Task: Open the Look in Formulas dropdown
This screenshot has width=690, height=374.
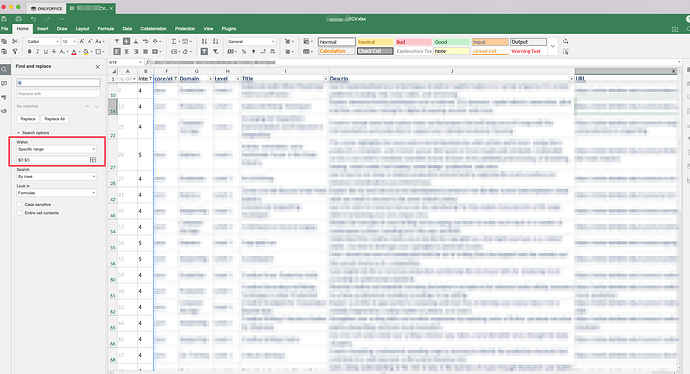Action: (x=56, y=193)
